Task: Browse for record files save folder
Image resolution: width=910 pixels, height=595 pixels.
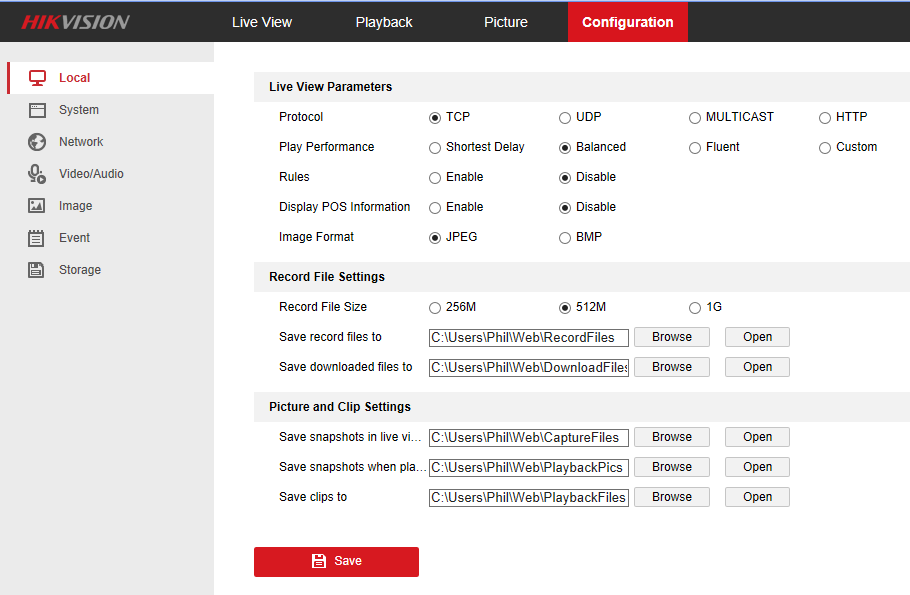Action: pyautogui.click(x=671, y=337)
